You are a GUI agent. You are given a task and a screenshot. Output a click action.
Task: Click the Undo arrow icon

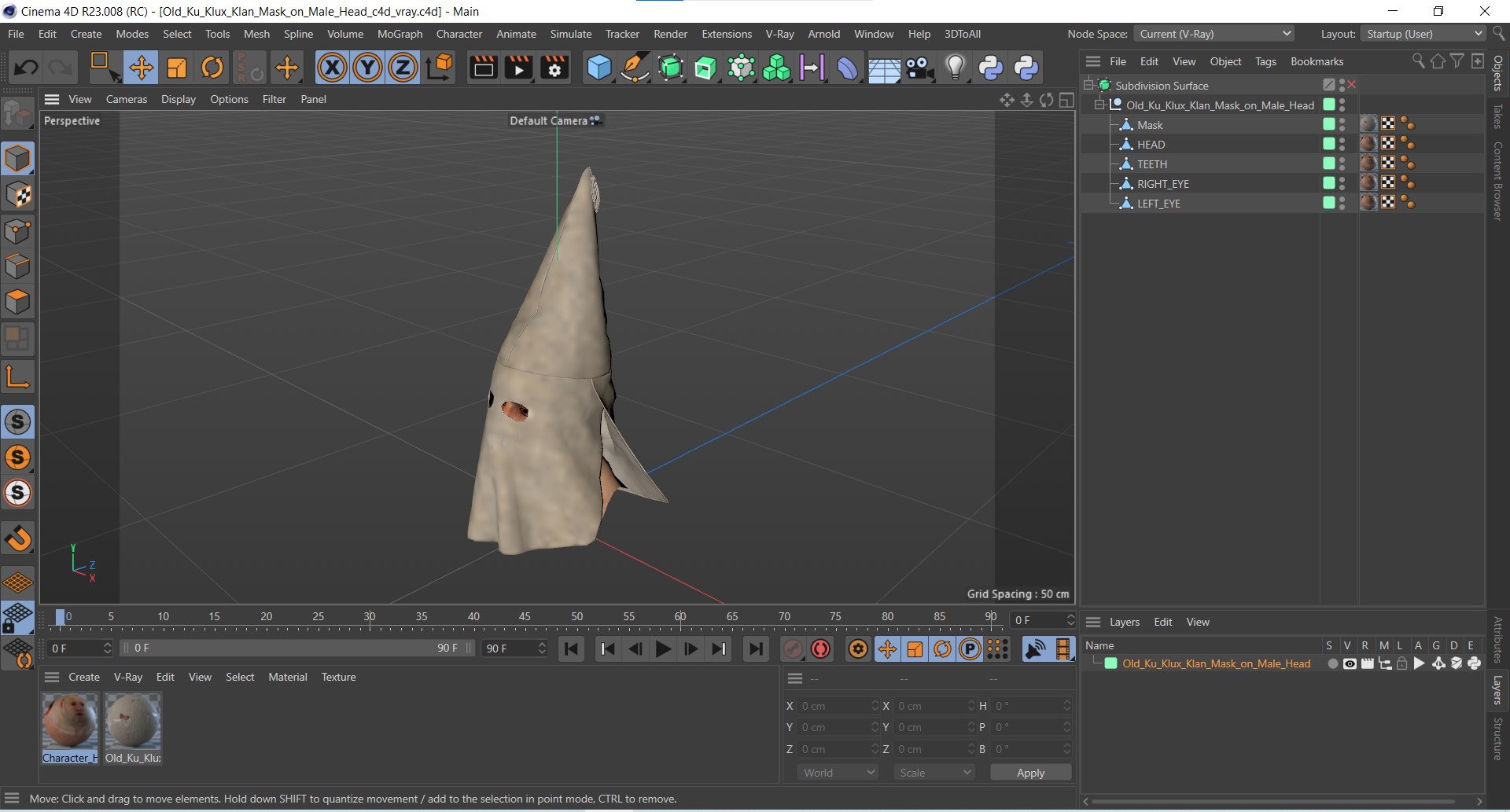pos(25,68)
